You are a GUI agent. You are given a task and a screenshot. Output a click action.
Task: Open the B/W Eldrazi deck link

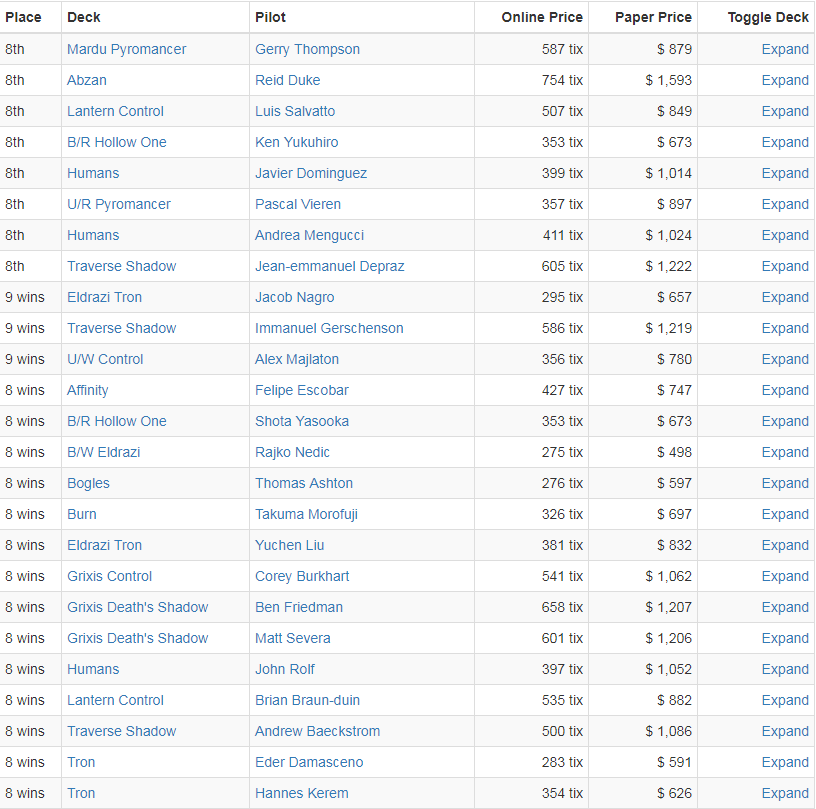tap(104, 452)
